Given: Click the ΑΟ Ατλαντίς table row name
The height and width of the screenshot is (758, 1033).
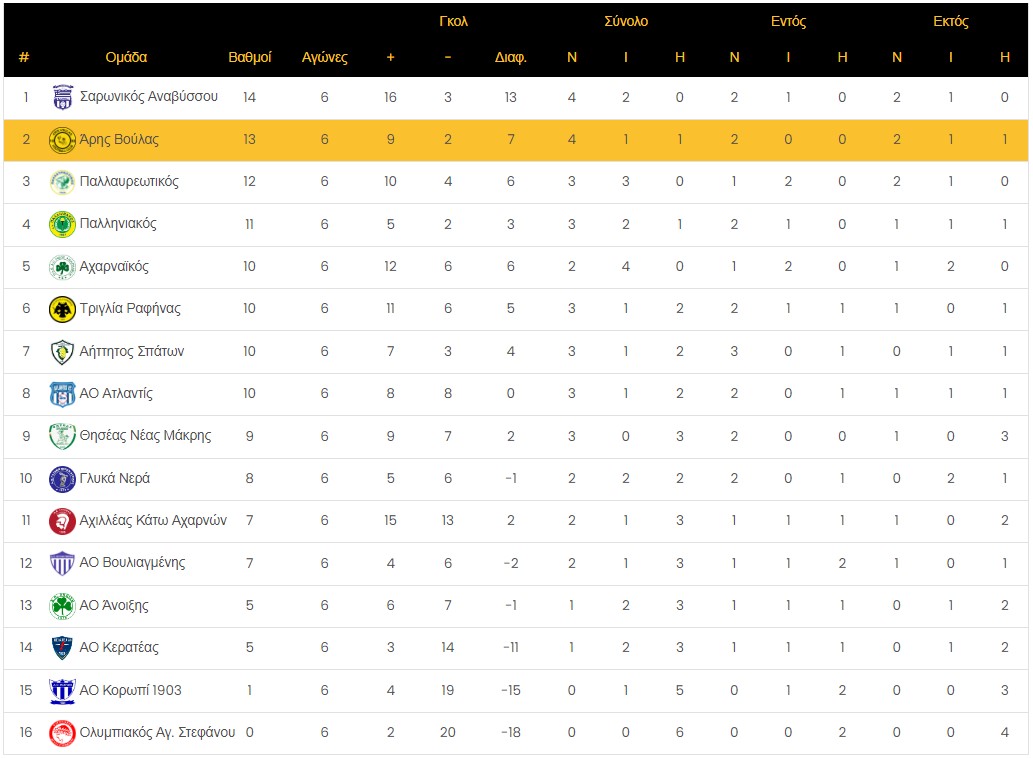Looking at the screenshot, I should (116, 394).
